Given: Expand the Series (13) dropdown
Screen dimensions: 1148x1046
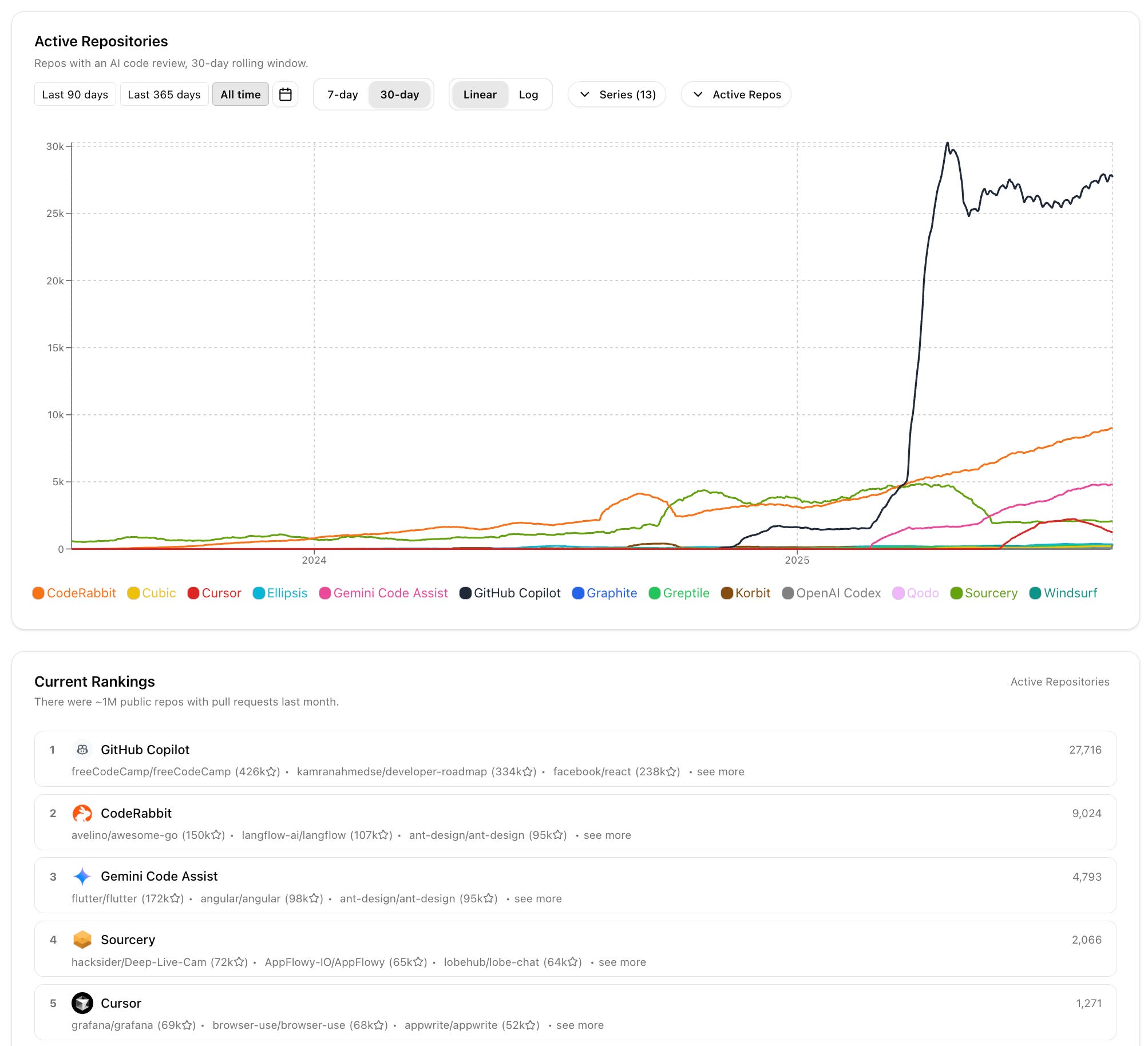Looking at the screenshot, I should [x=617, y=94].
